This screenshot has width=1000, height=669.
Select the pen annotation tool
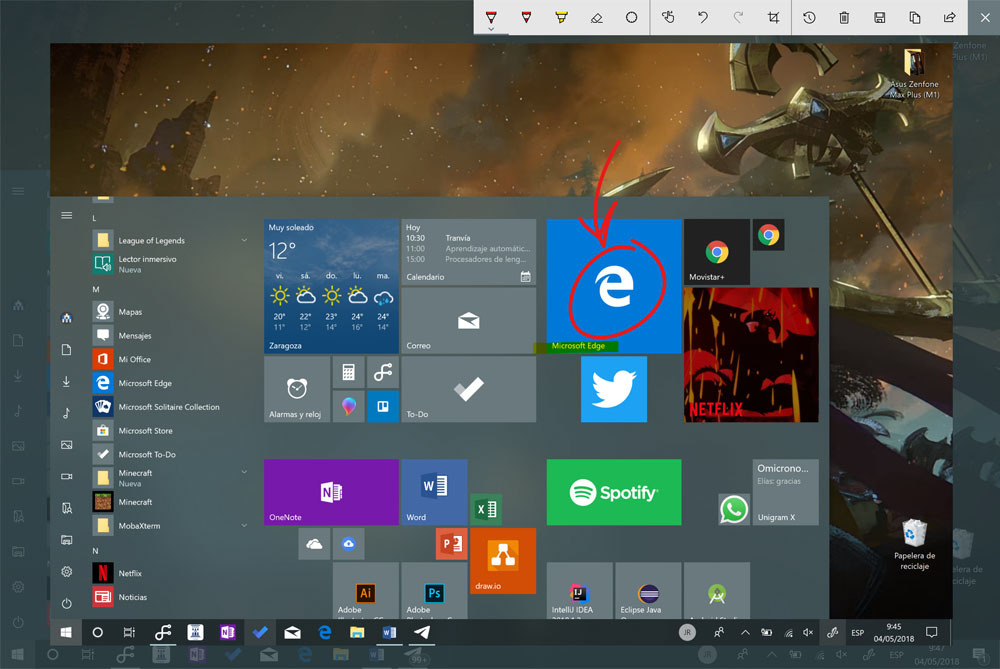tap(492, 17)
